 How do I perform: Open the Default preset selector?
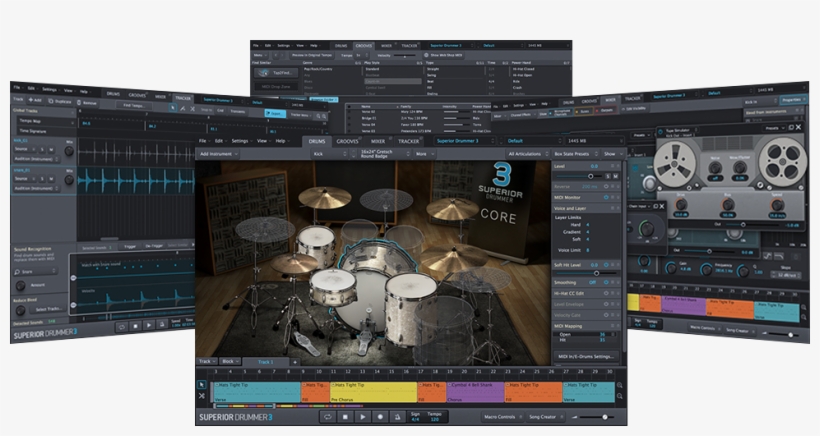tap(533, 141)
